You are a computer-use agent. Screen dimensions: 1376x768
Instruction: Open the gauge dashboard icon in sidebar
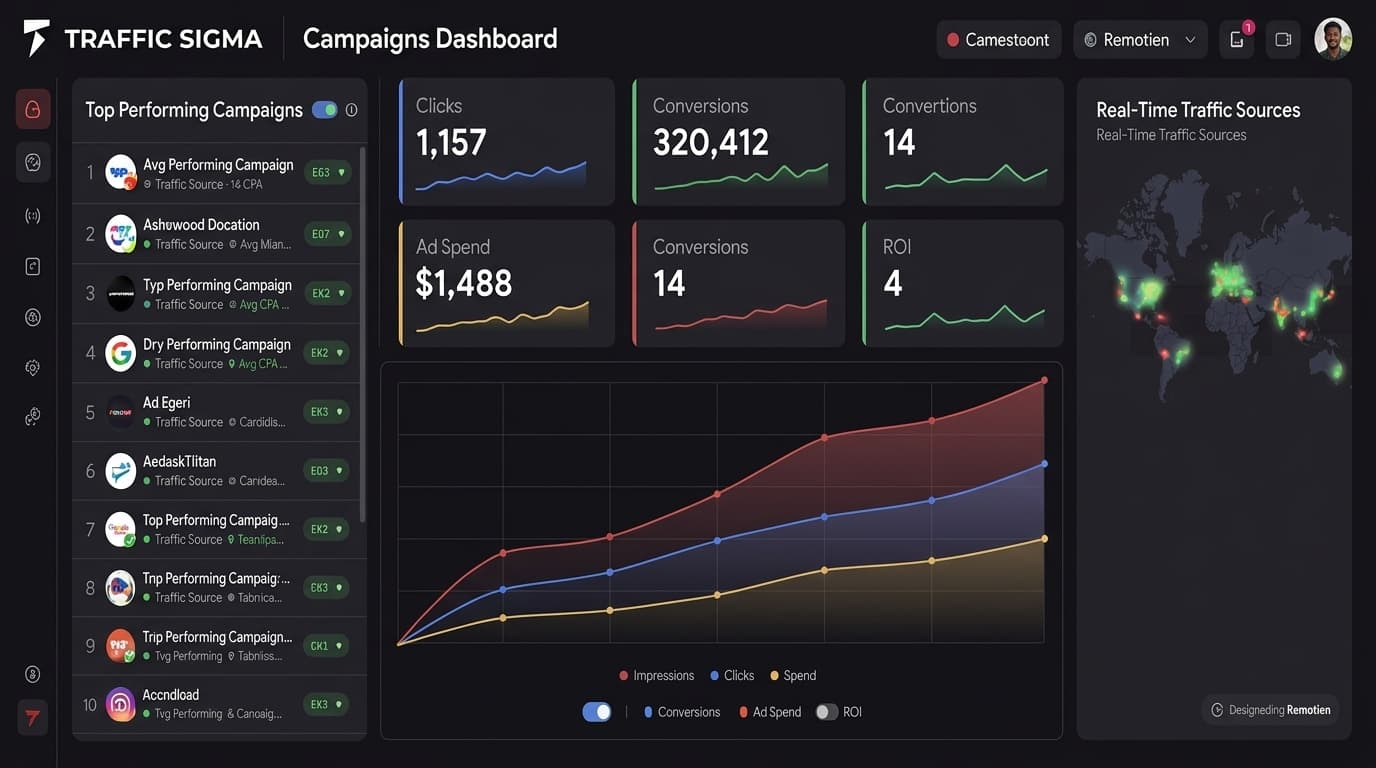coord(33,162)
